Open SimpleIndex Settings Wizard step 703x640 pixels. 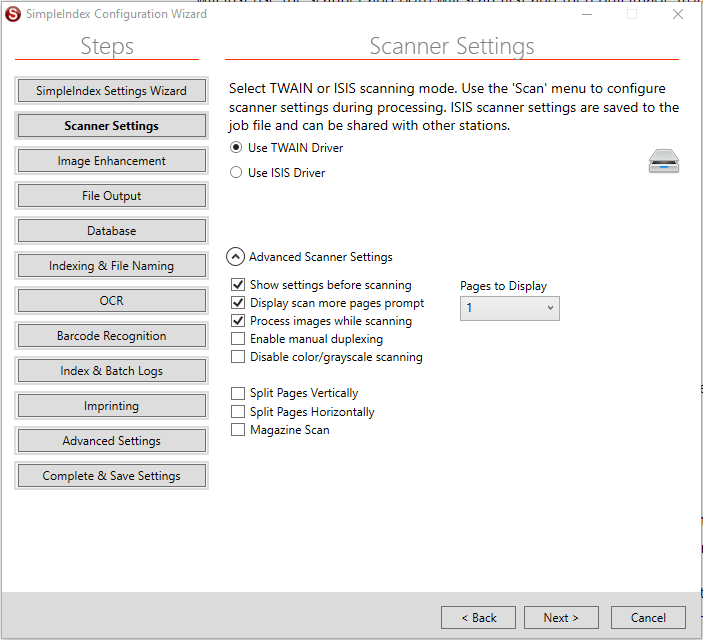point(112,91)
